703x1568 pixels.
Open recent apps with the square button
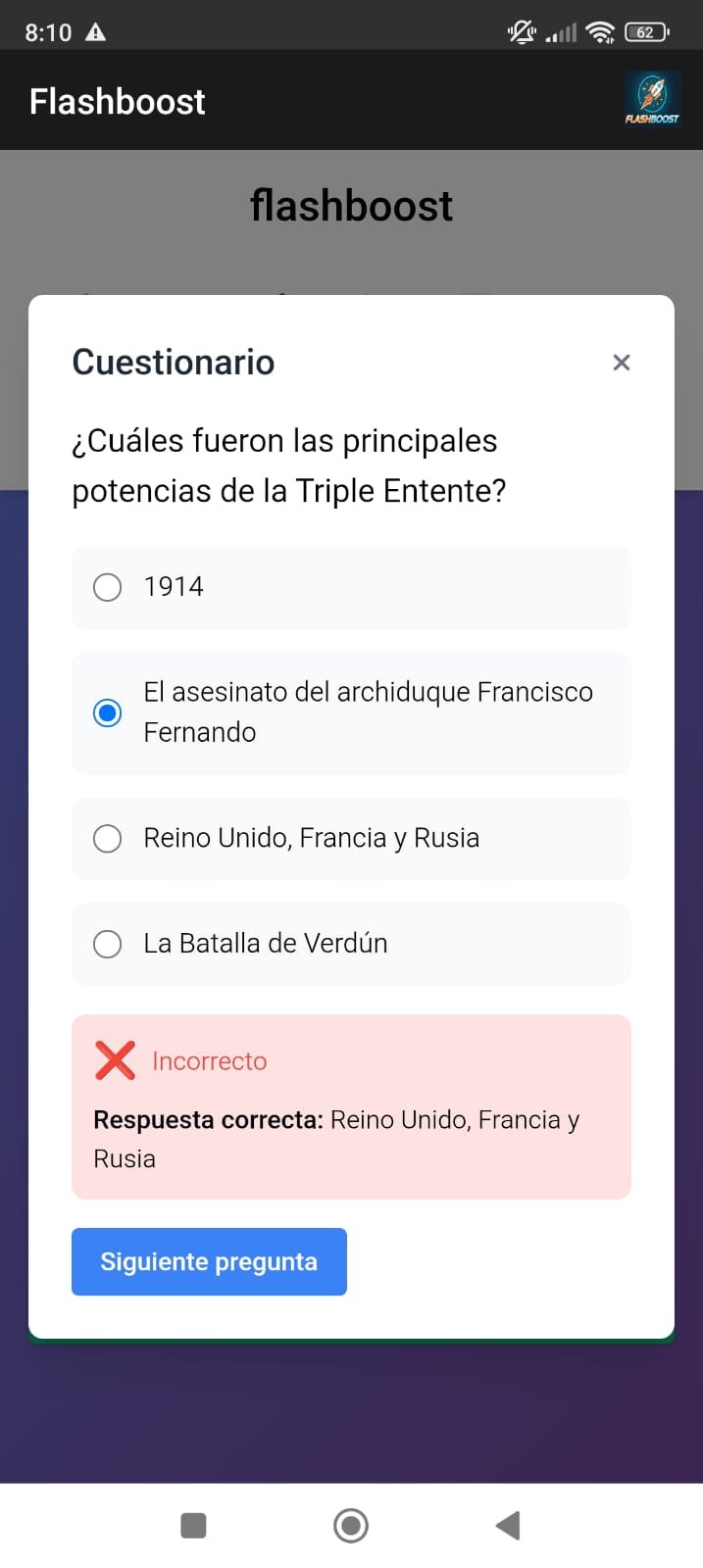coord(193,1525)
